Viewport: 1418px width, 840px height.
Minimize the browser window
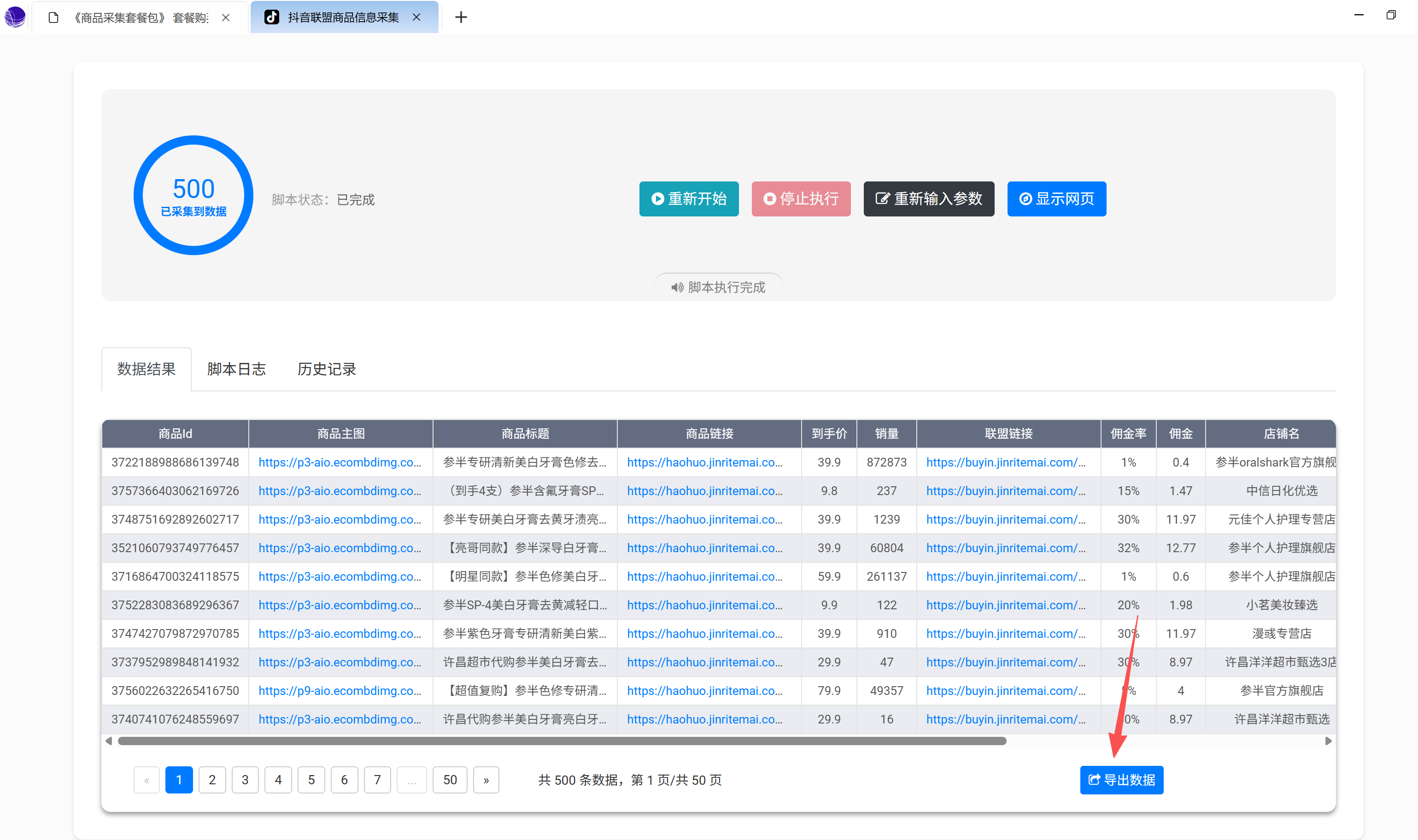[1359, 15]
